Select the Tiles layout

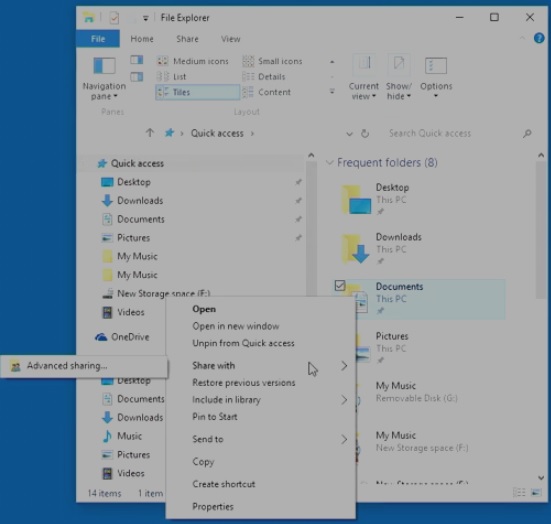tap(197, 92)
